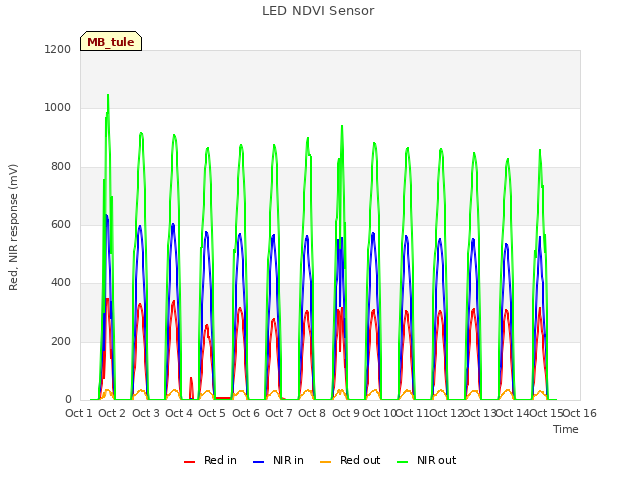Toggle the Red out legend entry

point(350,460)
